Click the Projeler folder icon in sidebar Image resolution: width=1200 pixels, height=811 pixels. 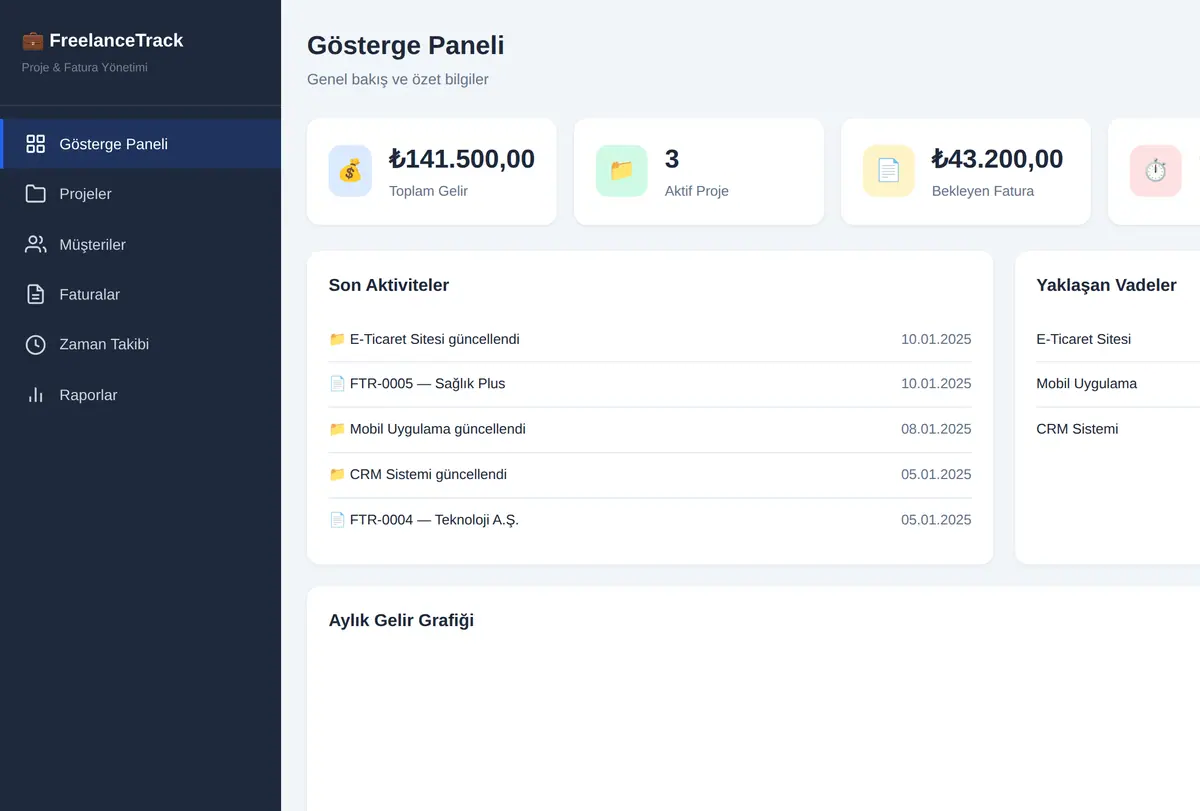click(36, 194)
